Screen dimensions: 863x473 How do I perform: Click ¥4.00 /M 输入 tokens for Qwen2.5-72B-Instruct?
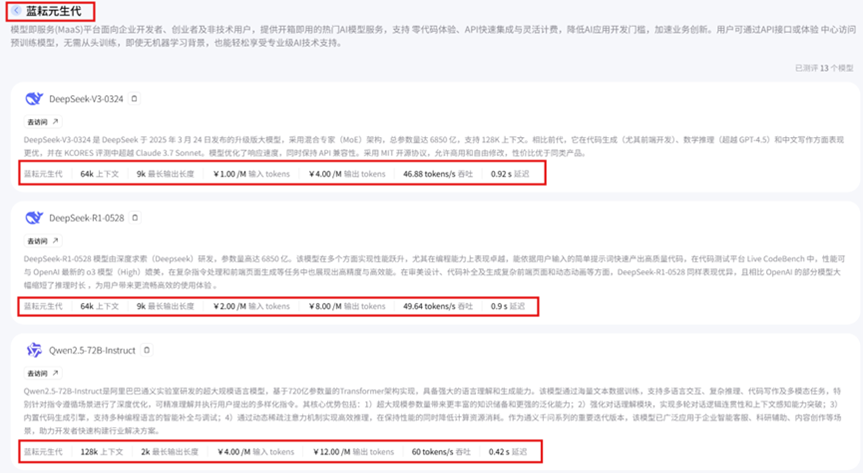point(256,452)
